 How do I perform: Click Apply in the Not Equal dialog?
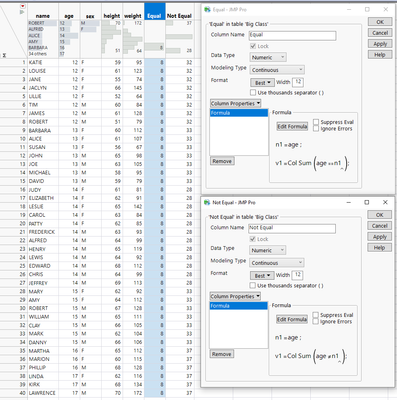pos(380,237)
